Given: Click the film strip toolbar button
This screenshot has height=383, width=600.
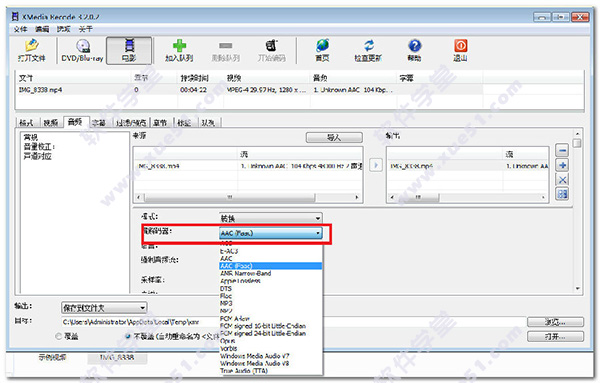Looking at the screenshot, I should 129,50.
